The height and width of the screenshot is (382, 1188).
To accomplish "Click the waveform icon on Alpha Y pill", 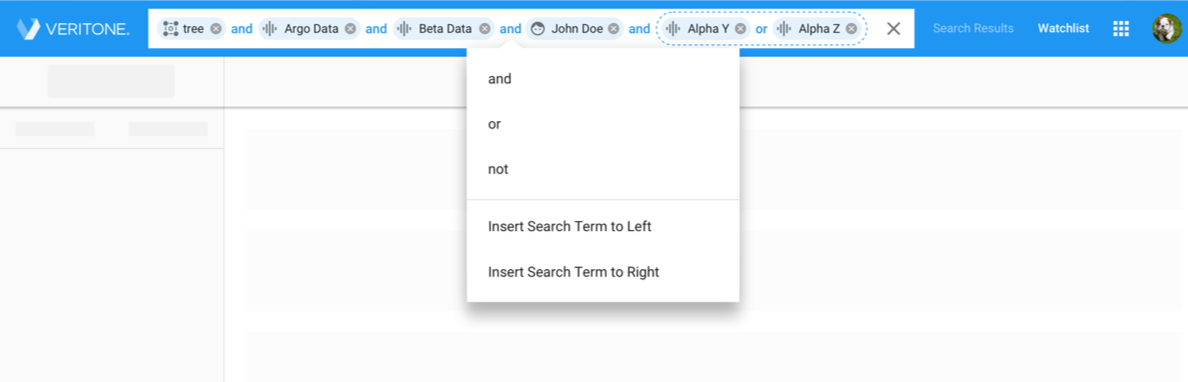I will click(x=672, y=29).
